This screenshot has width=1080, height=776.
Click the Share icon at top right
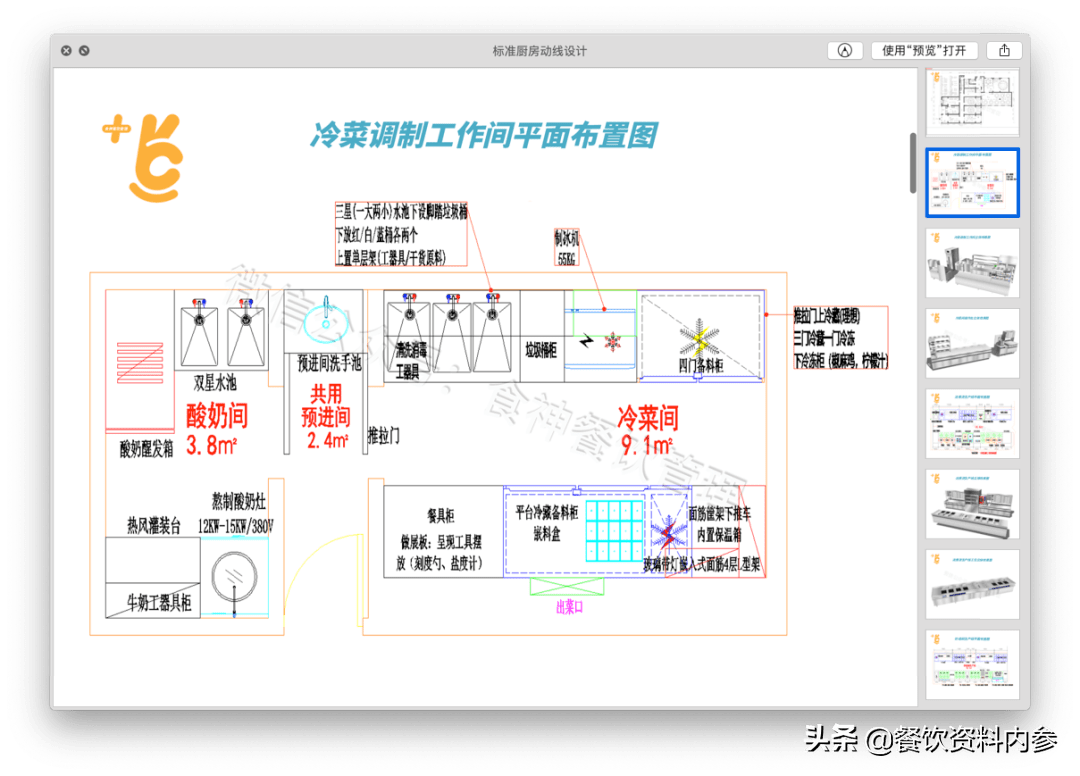point(1004,50)
